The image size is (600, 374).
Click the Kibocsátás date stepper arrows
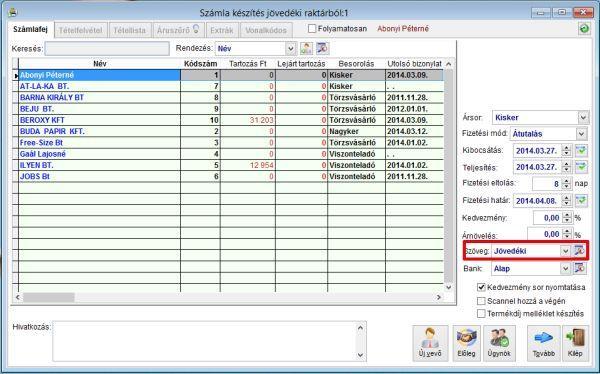point(567,150)
